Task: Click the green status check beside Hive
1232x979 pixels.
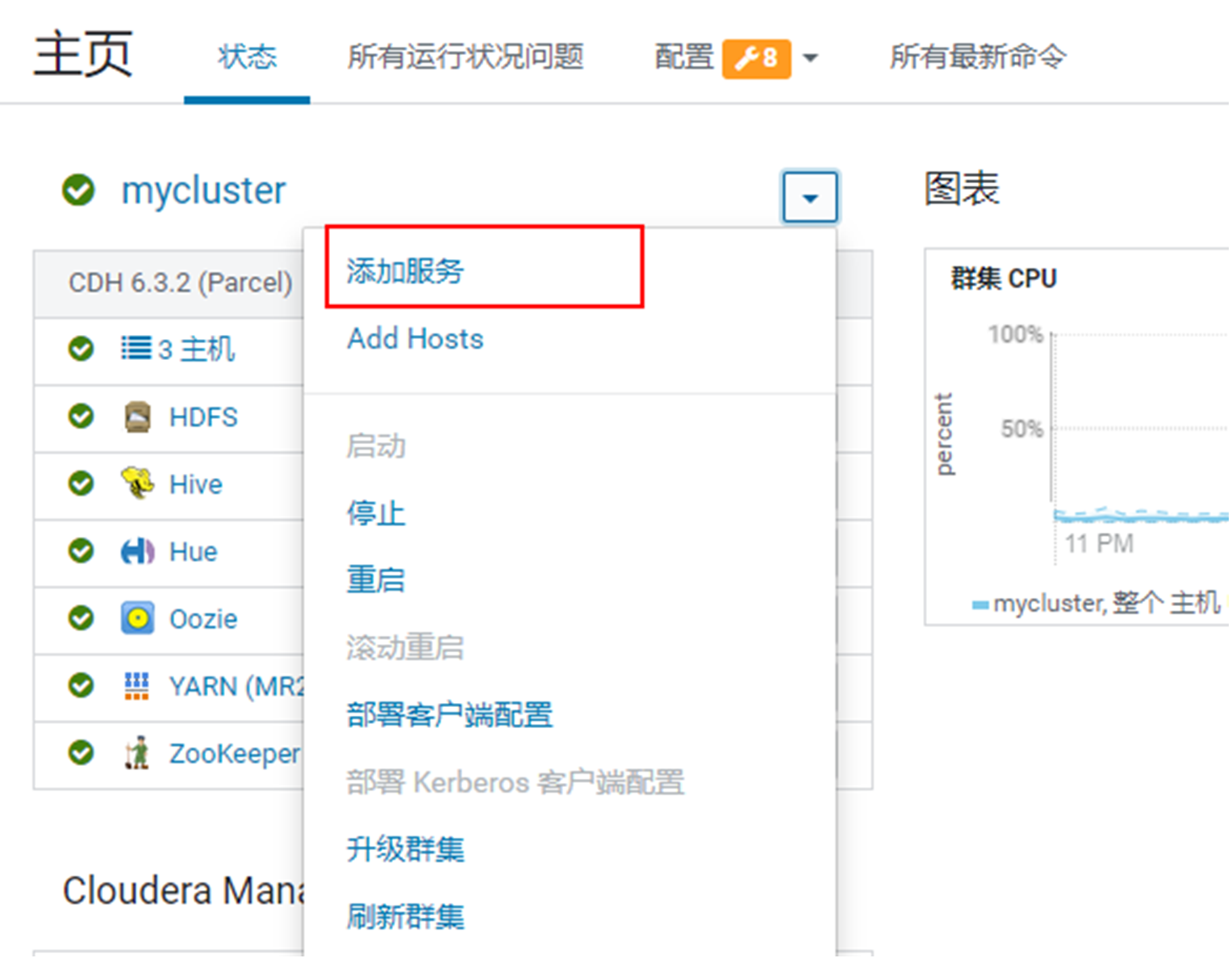Action: coord(81,483)
